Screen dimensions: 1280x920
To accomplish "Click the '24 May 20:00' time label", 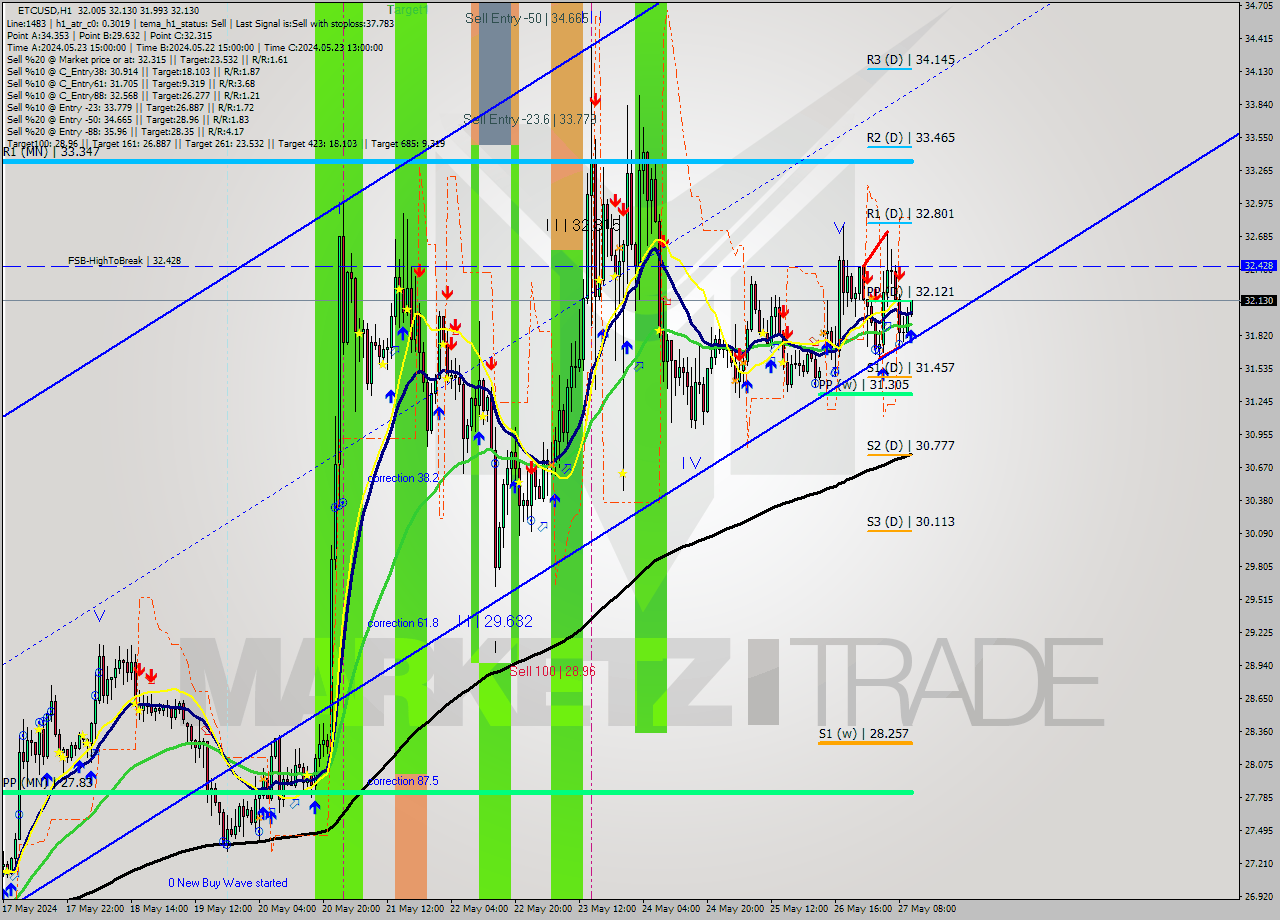I will click(735, 909).
